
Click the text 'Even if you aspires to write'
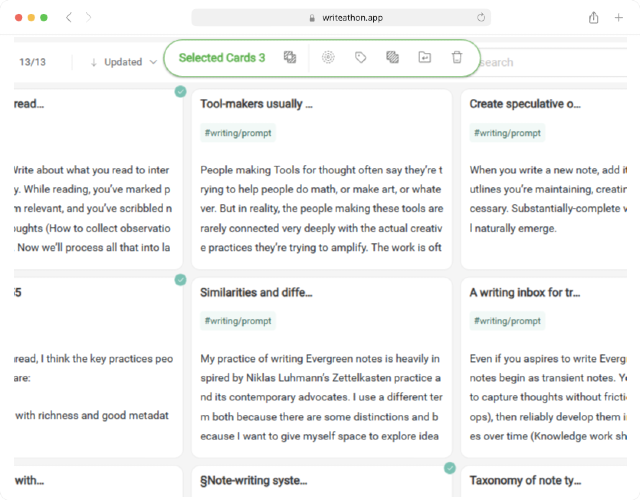[x=533, y=359]
